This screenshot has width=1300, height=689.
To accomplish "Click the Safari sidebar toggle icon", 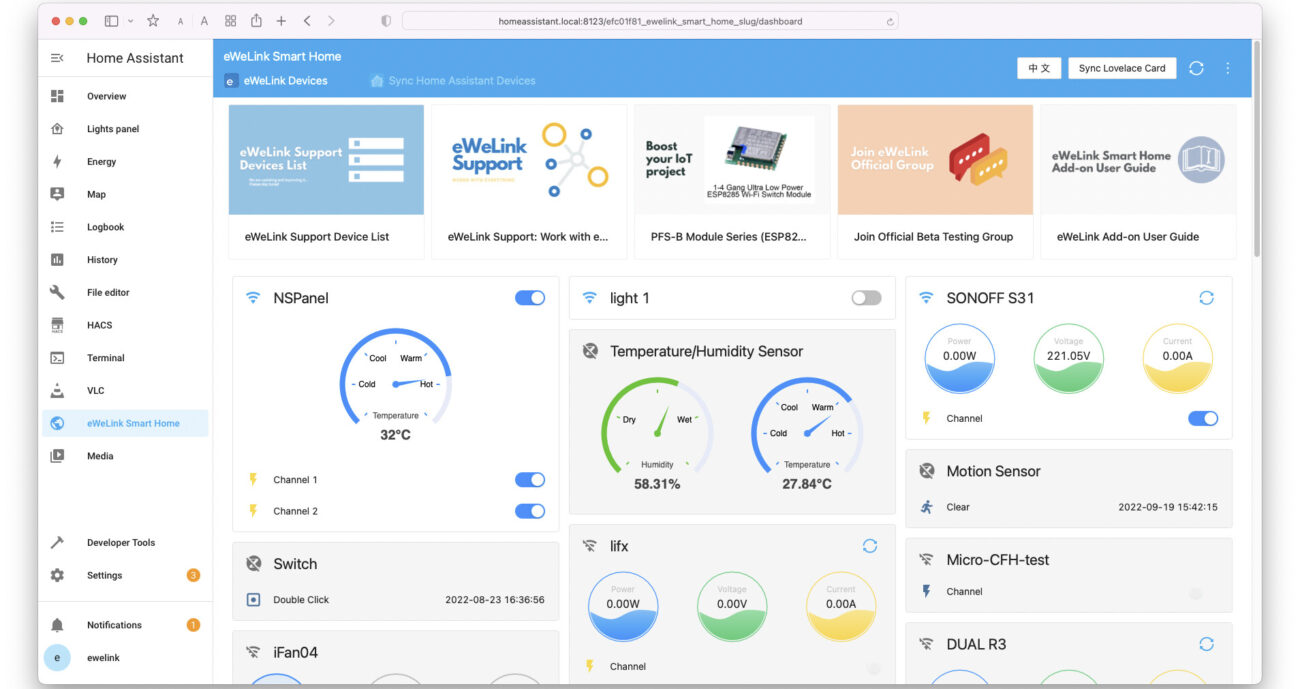I will 111,21.
